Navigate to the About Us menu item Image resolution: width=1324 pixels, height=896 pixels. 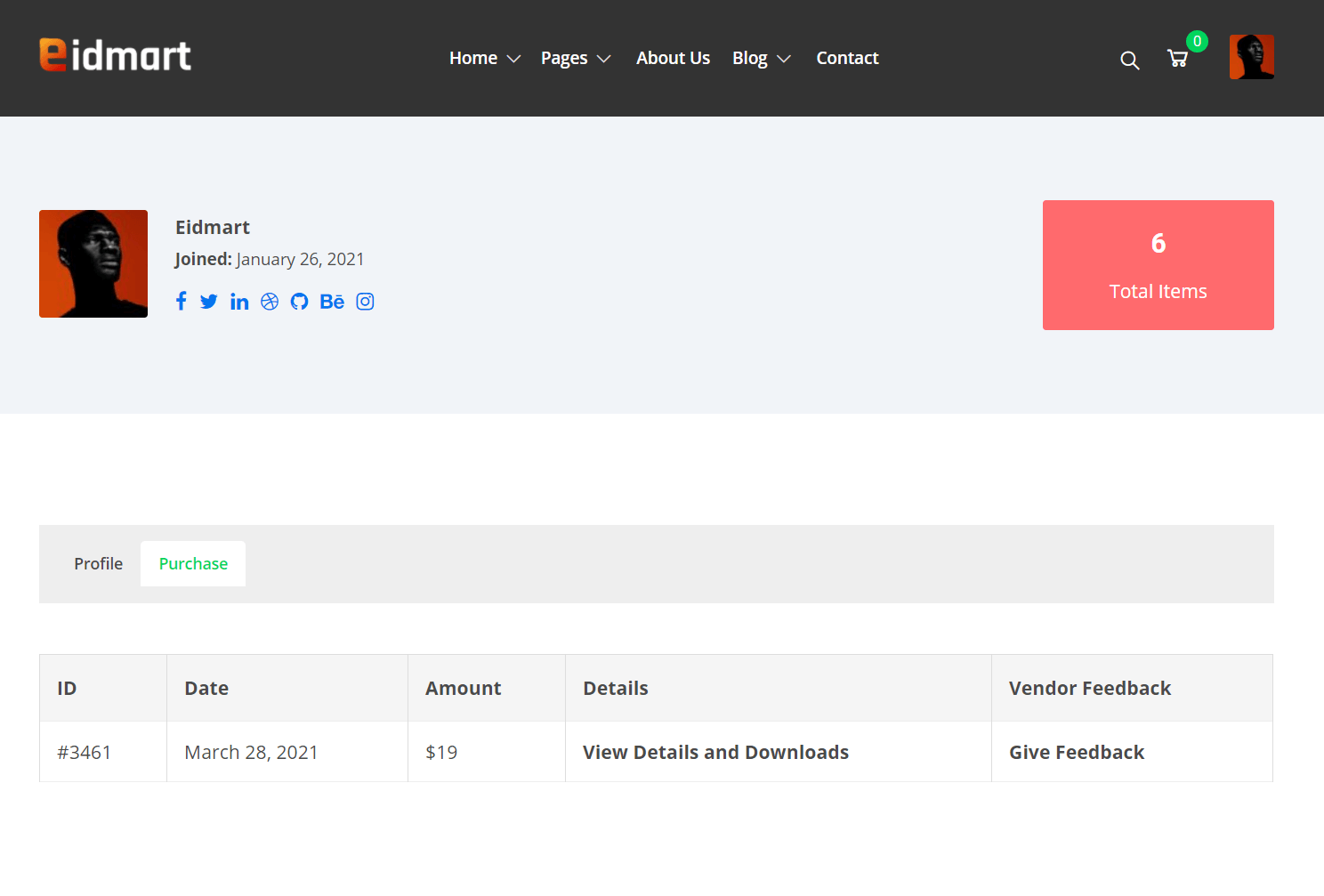point(673,58)
